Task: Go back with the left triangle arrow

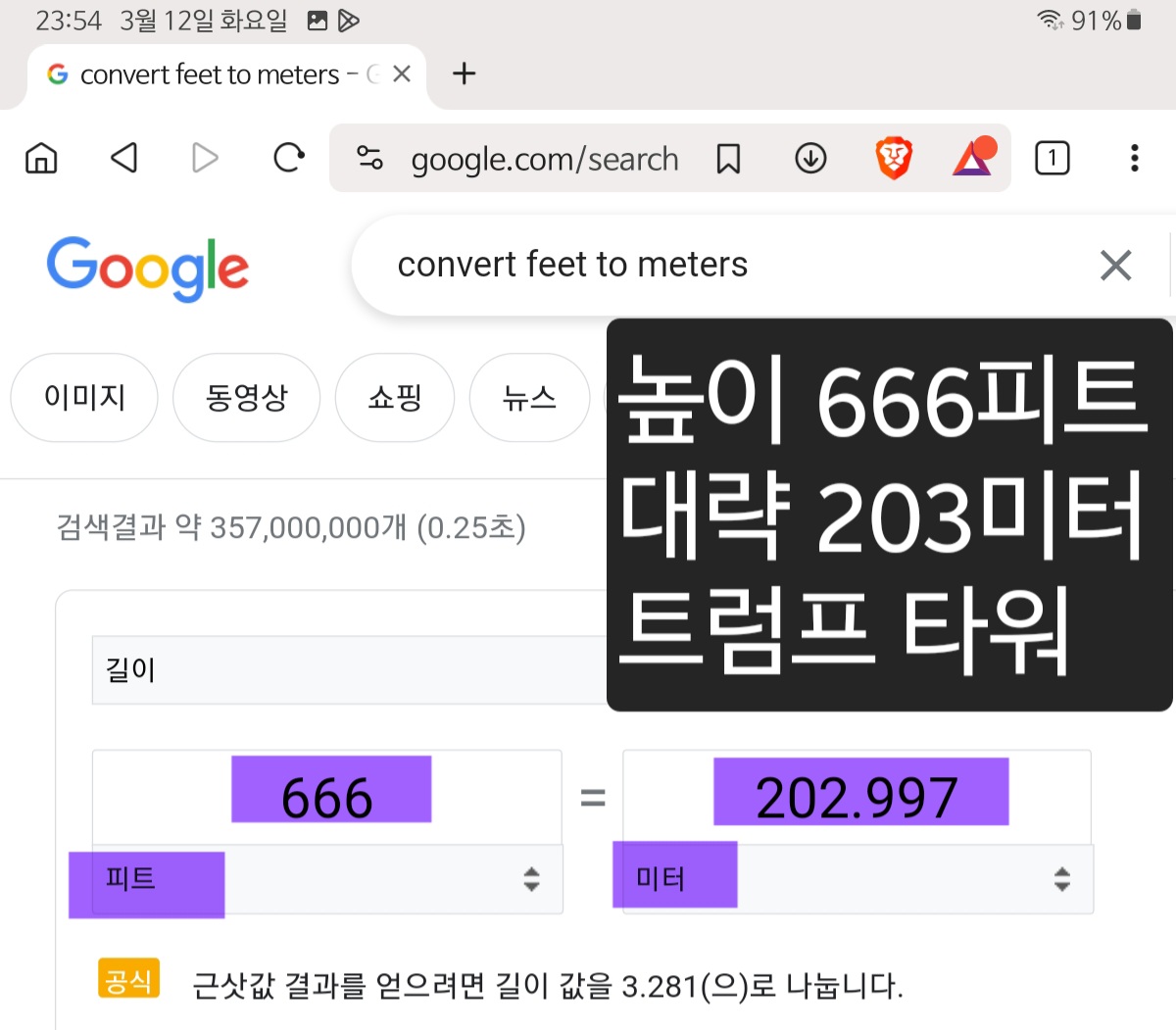Action: pos(123,158)
